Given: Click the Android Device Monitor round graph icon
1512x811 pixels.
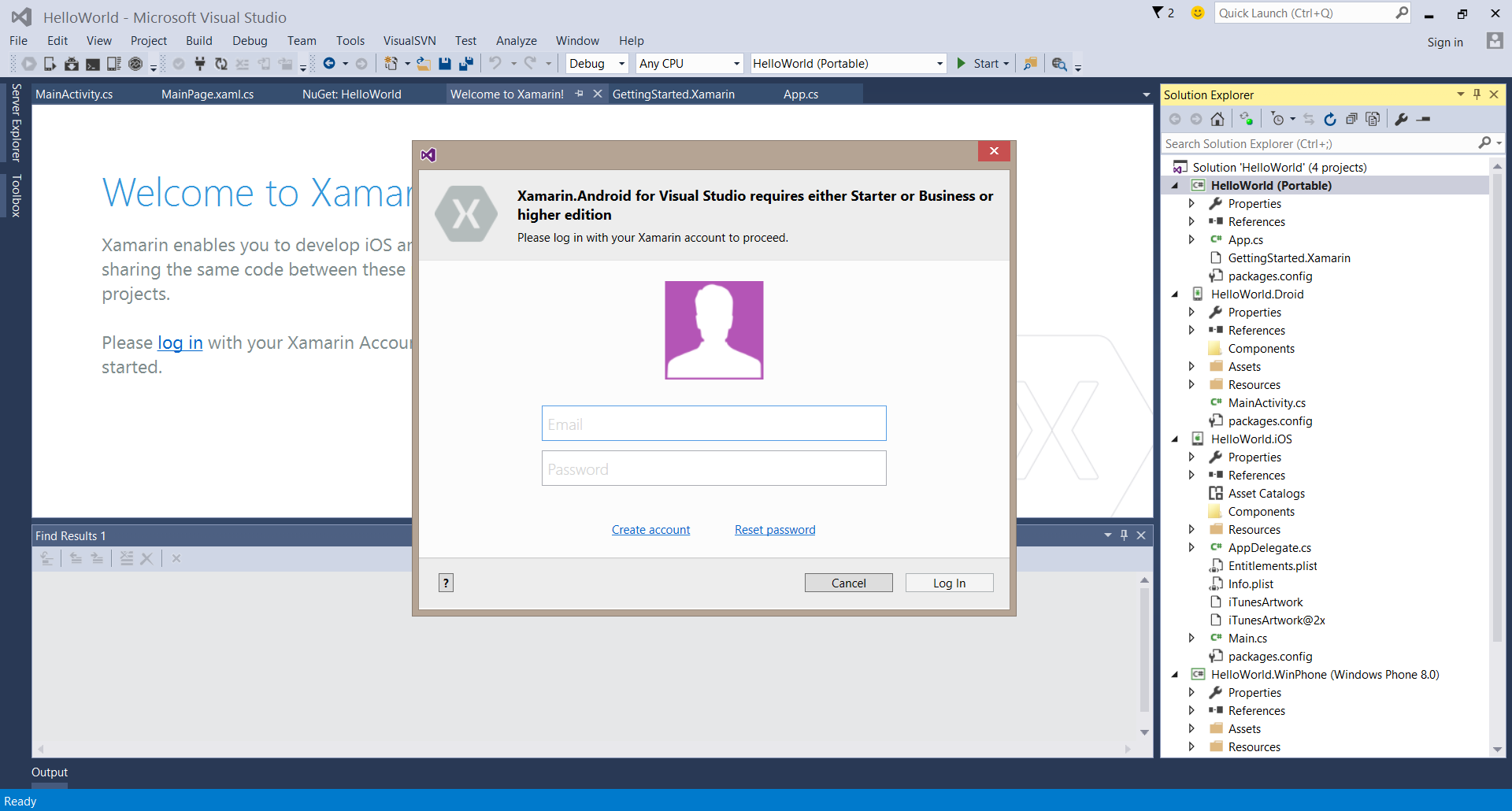Looking at the screenshot, I should [135, 64].
